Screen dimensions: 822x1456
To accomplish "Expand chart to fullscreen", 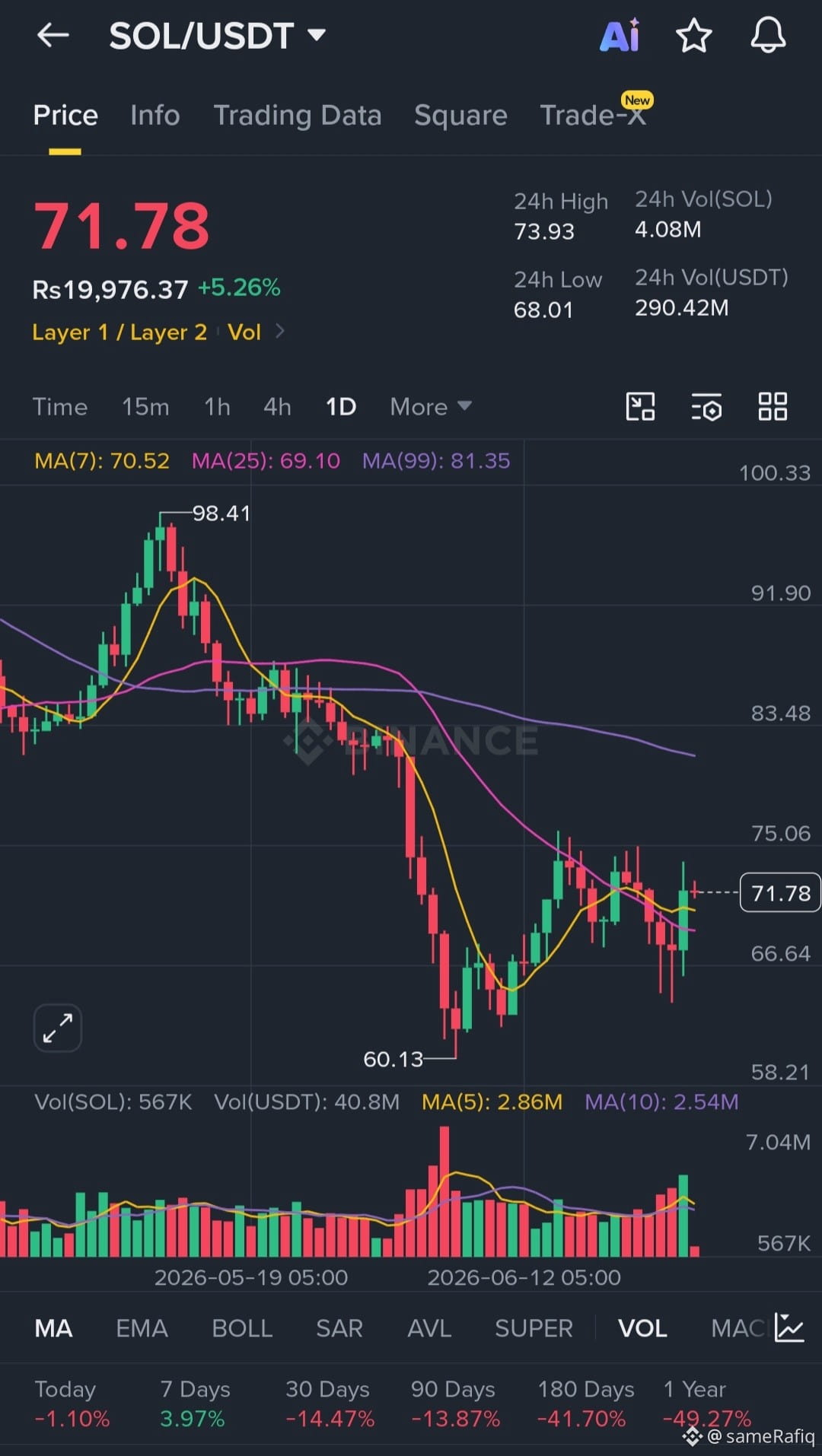I will point(58,1028).
